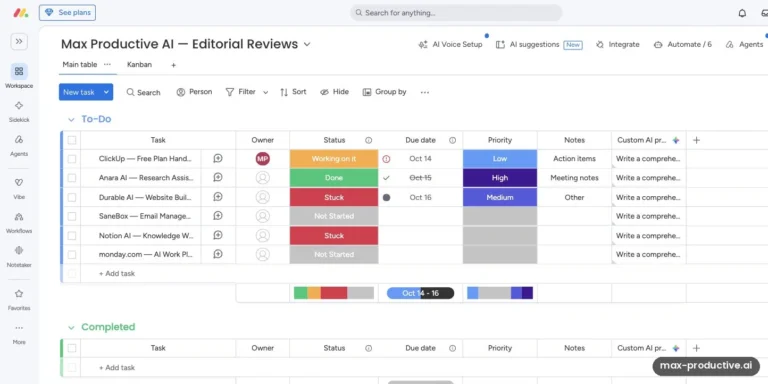
Task: Open the Favorites star icon
Action: (x=19, y=294)
